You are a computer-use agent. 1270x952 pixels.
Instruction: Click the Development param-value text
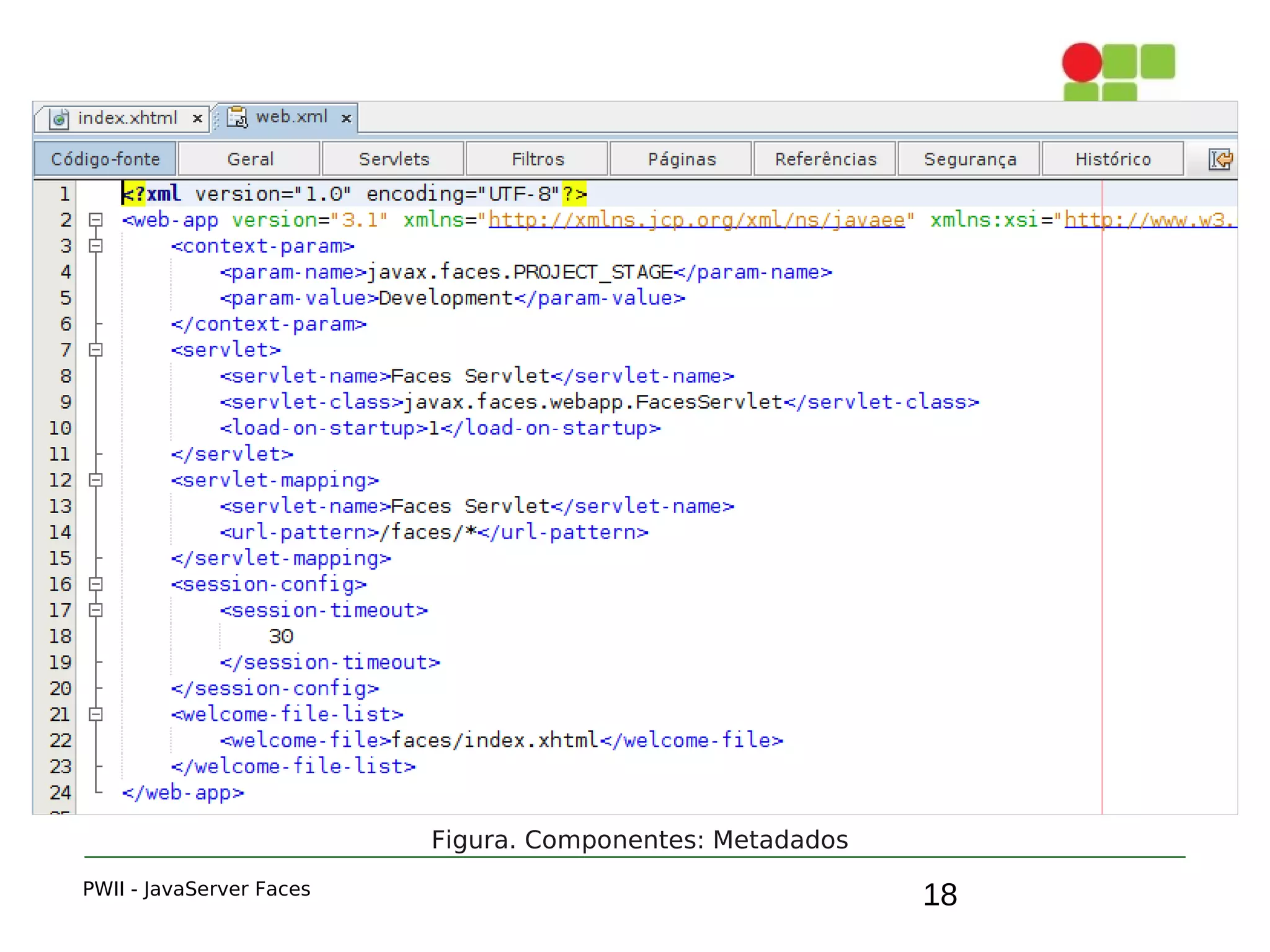(446, 298)
